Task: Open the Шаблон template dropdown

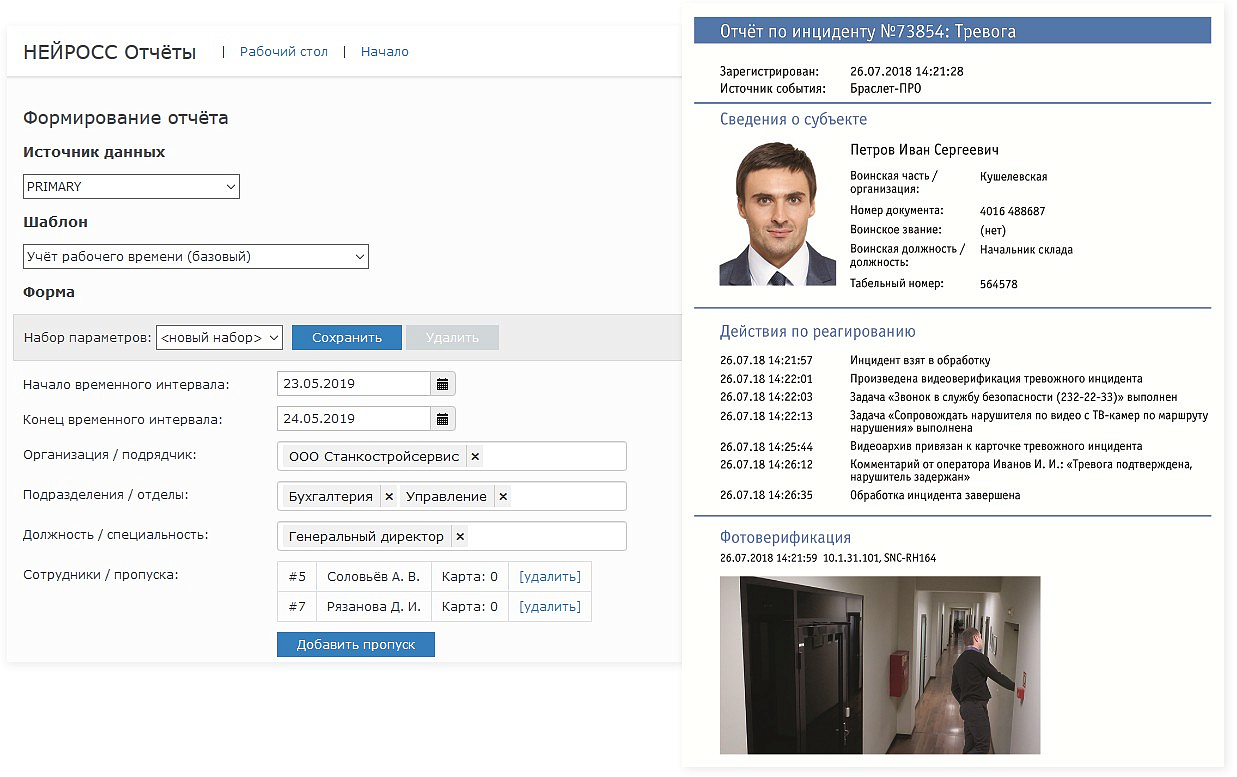Action: click(196, 256)
